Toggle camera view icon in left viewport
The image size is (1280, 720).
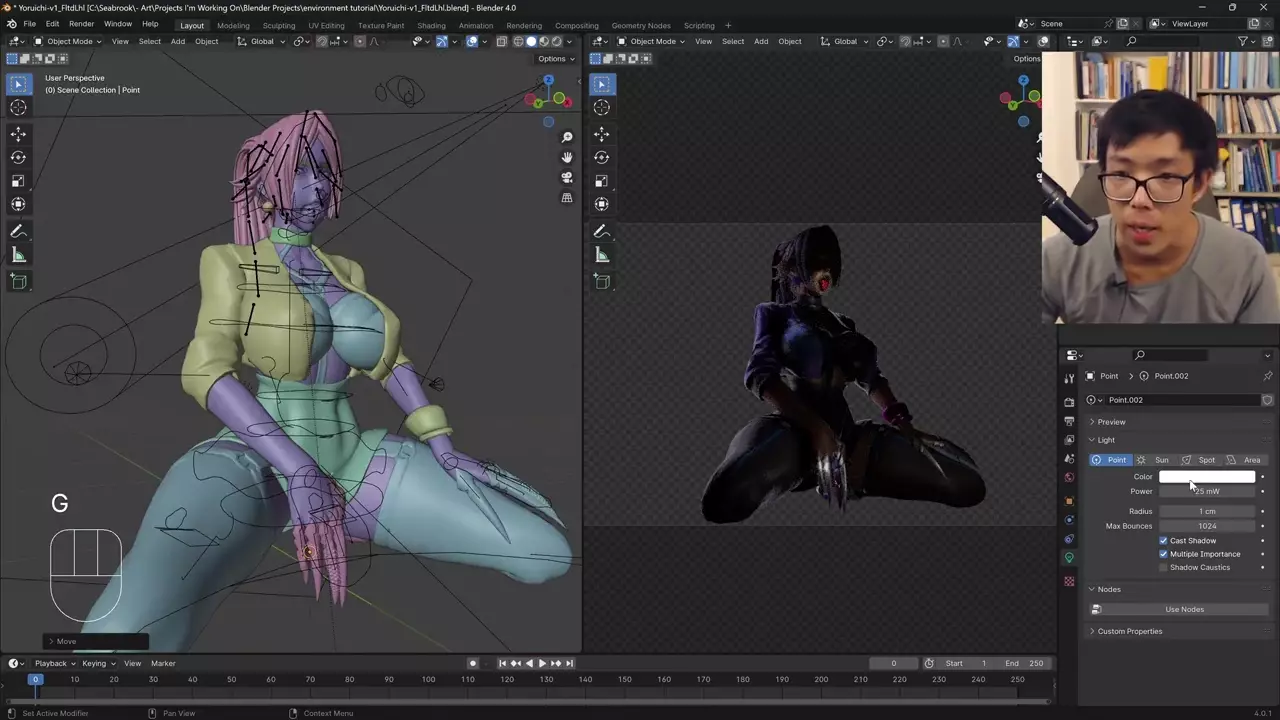567,177
